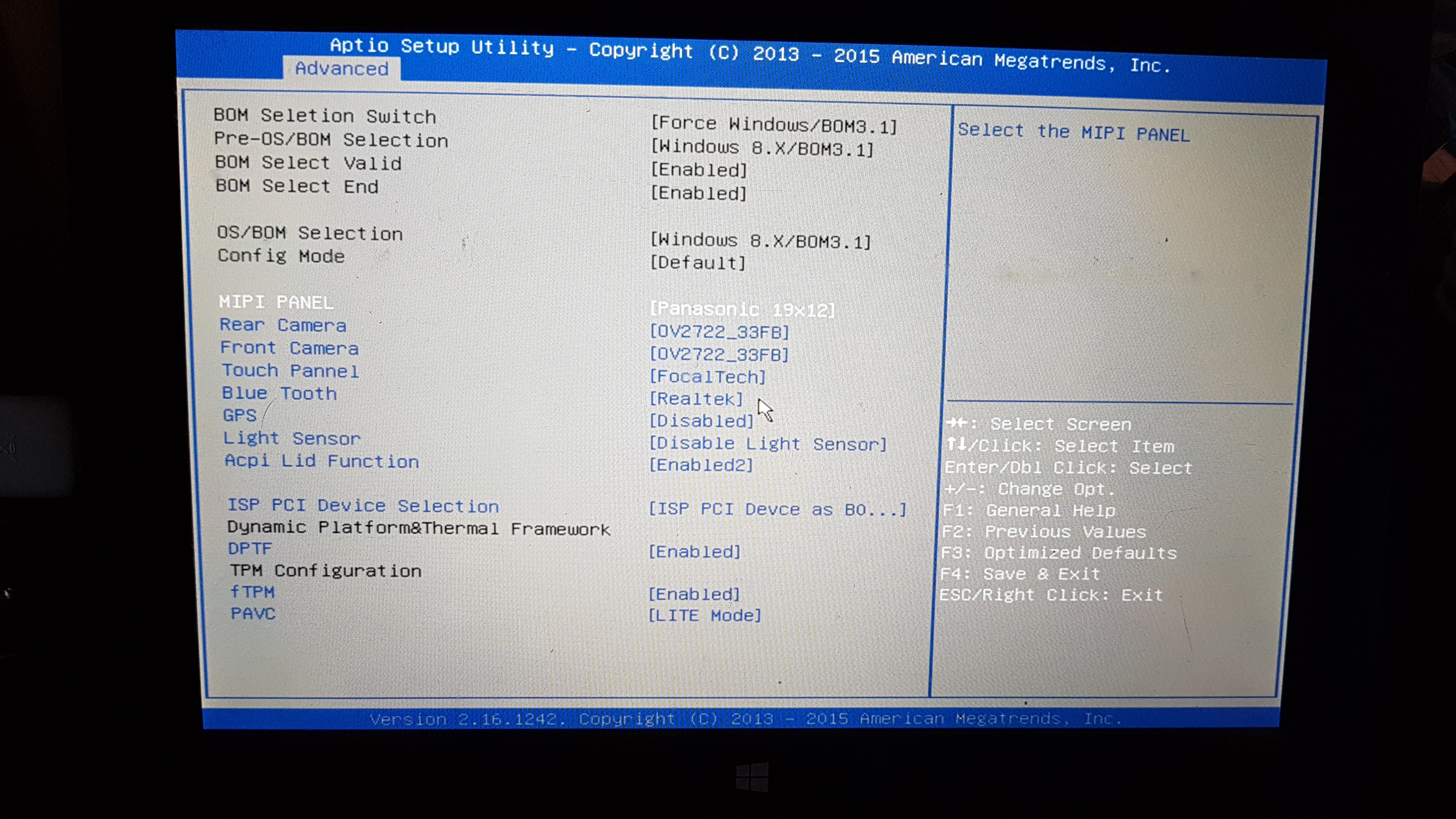Click the Version 2.16.1242 footer text
The height and width of the screenshot is (819, 1456).
(x=746, y=719)
